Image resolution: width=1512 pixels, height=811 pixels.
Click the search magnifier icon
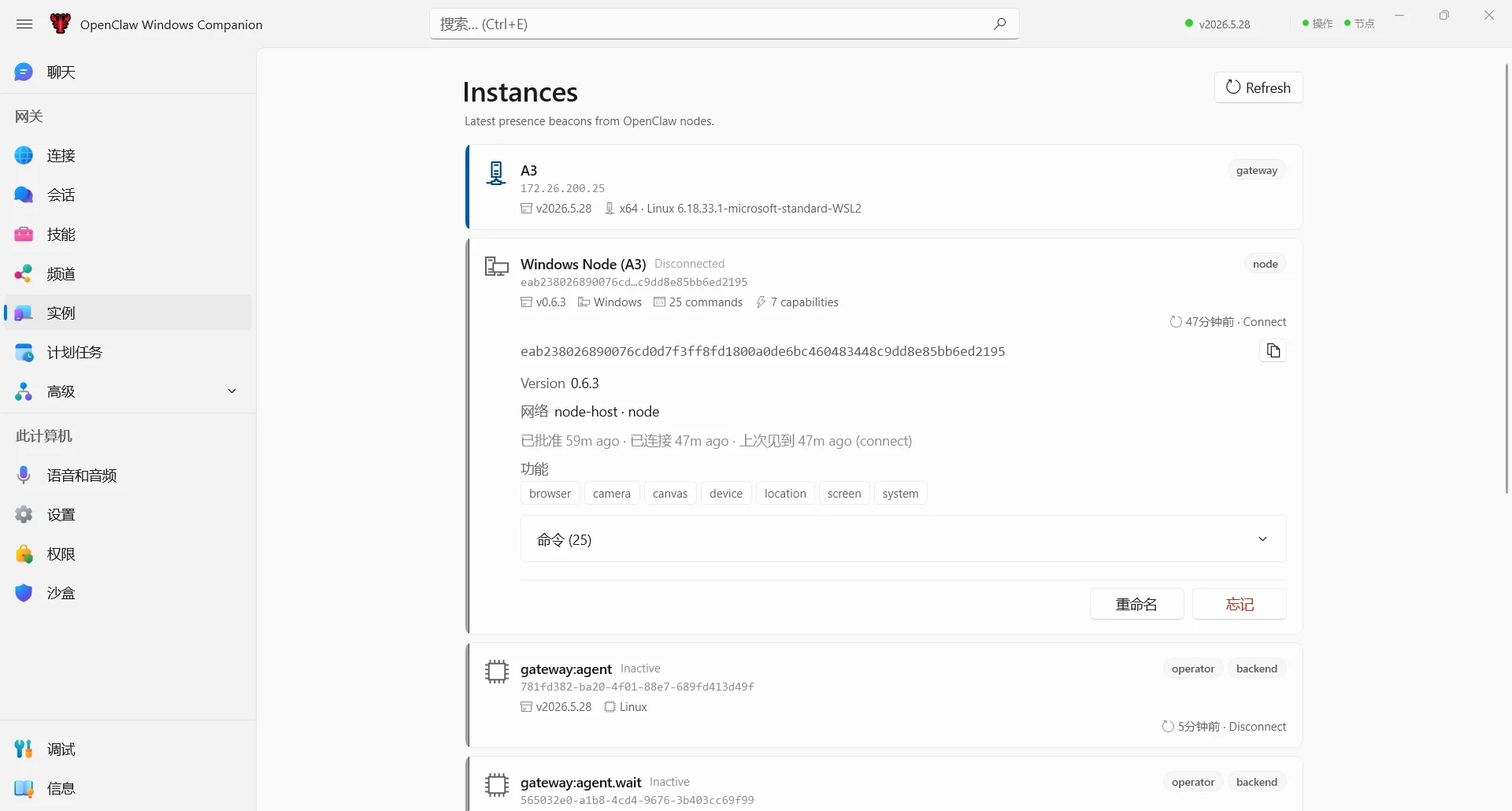point(999,24)
